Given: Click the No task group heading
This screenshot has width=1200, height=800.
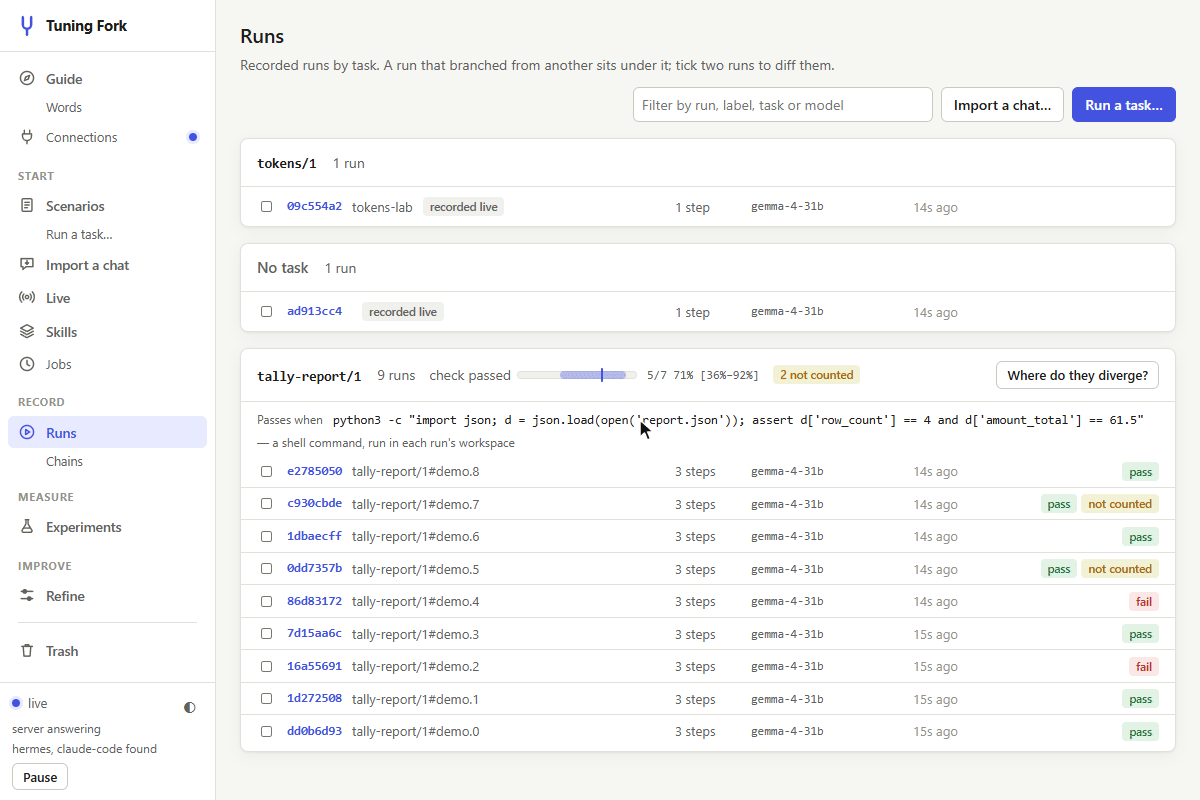Looking at the screenshot, I should click(x=283, y=268).
